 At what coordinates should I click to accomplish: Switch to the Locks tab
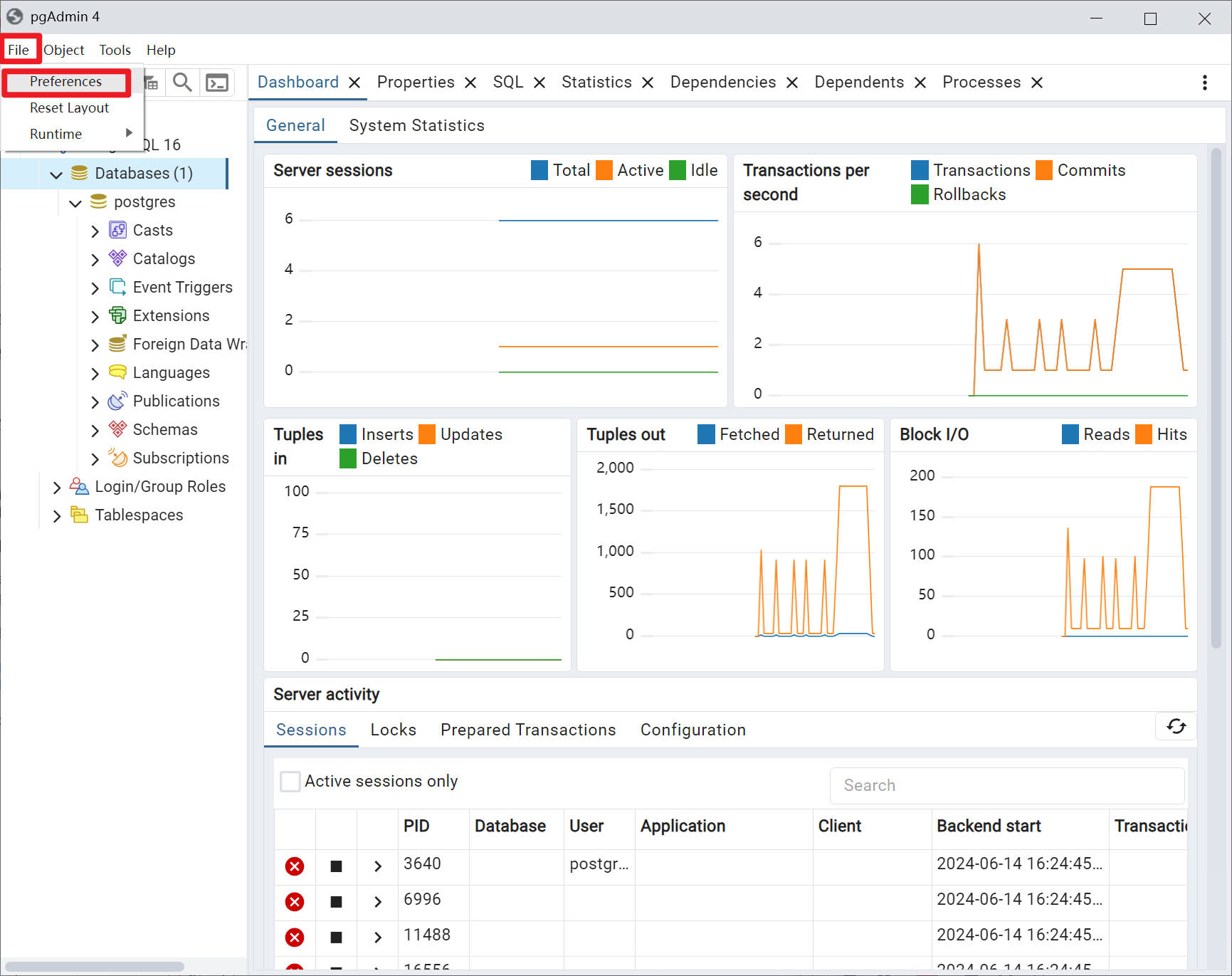(x=394, y=730)
